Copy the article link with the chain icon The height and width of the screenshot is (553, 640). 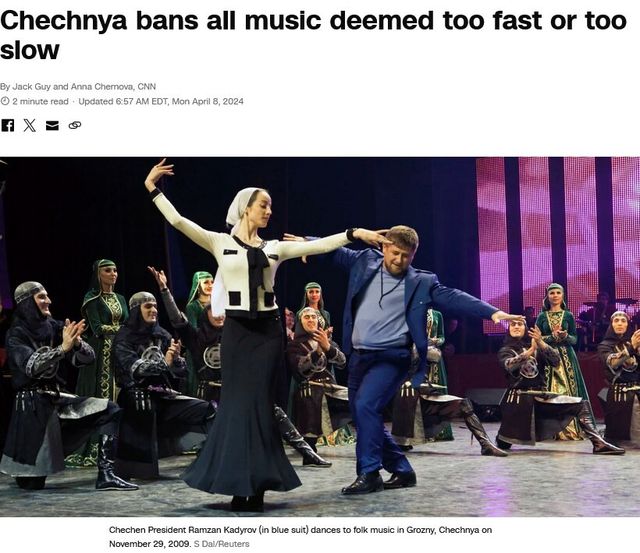point(75,125)
